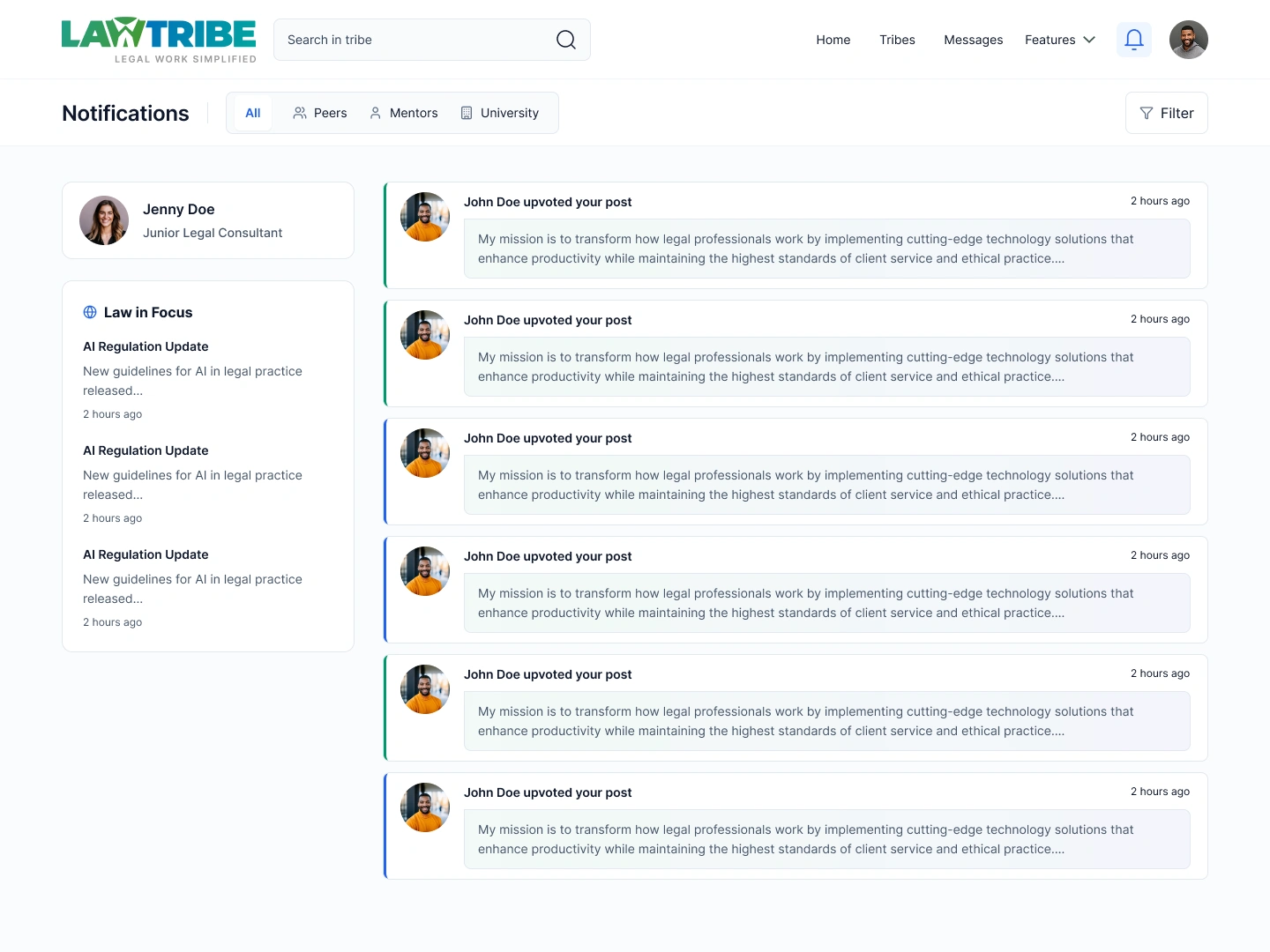Focus the Search in tribe field
The height and width of the screenshot is (952, 1270).
point(432,40)
